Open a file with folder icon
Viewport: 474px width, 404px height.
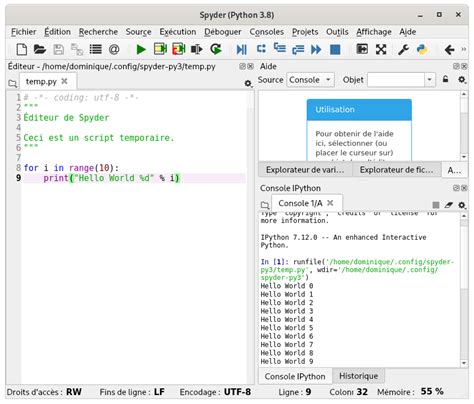40,50
